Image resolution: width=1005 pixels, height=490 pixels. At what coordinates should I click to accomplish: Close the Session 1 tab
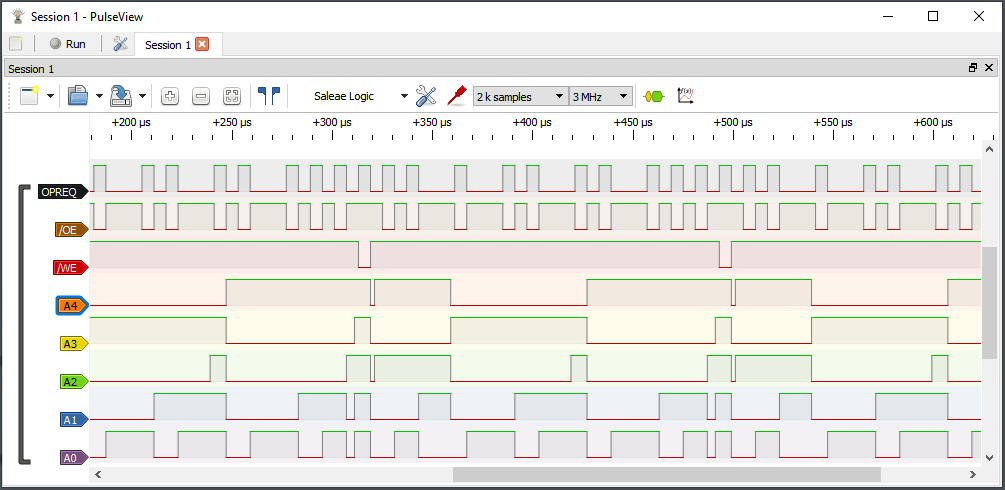pos(202,44)
